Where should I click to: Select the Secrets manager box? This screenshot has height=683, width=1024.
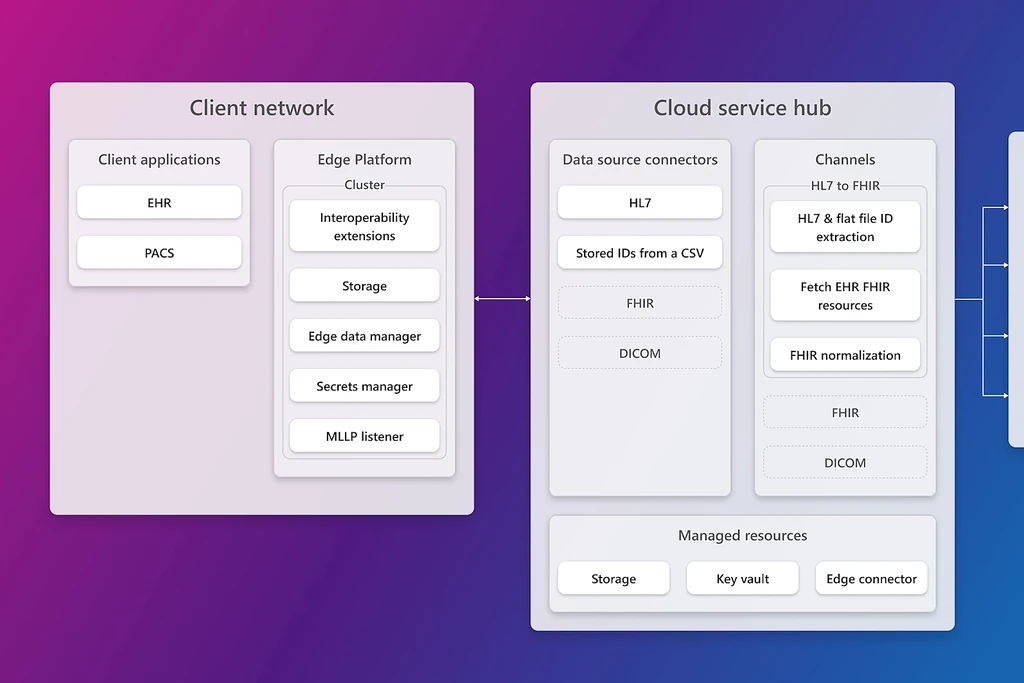click(364, 387)
